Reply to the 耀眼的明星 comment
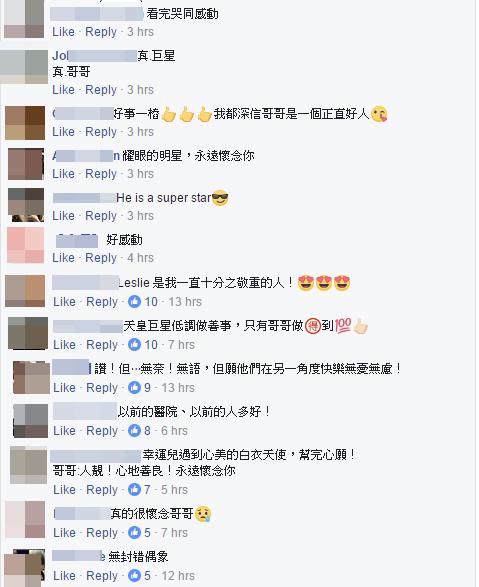The width and height of the screenshot is (479, 587). tap(101, 174)
